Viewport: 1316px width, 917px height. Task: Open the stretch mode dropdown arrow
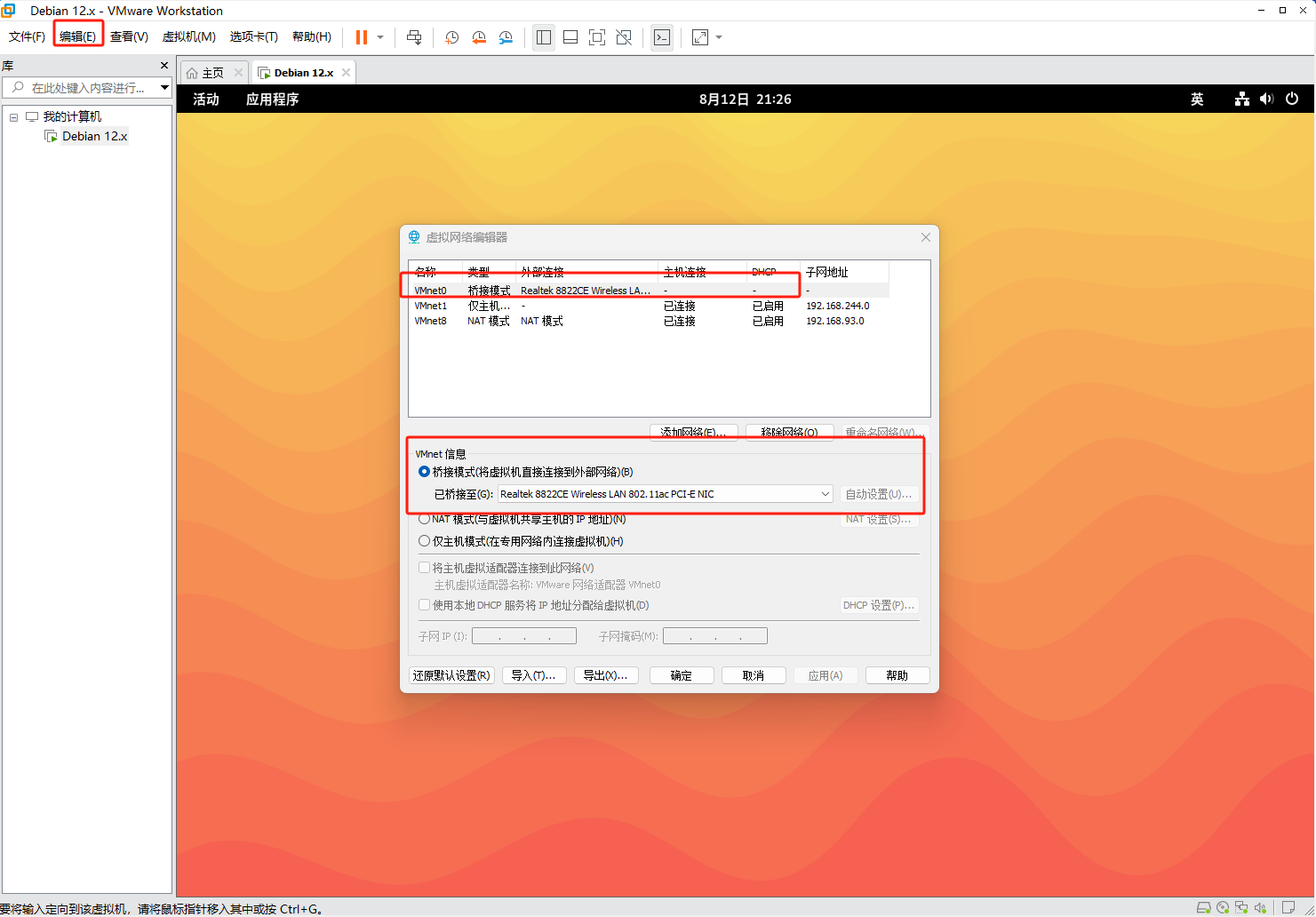tap(719, 37)
